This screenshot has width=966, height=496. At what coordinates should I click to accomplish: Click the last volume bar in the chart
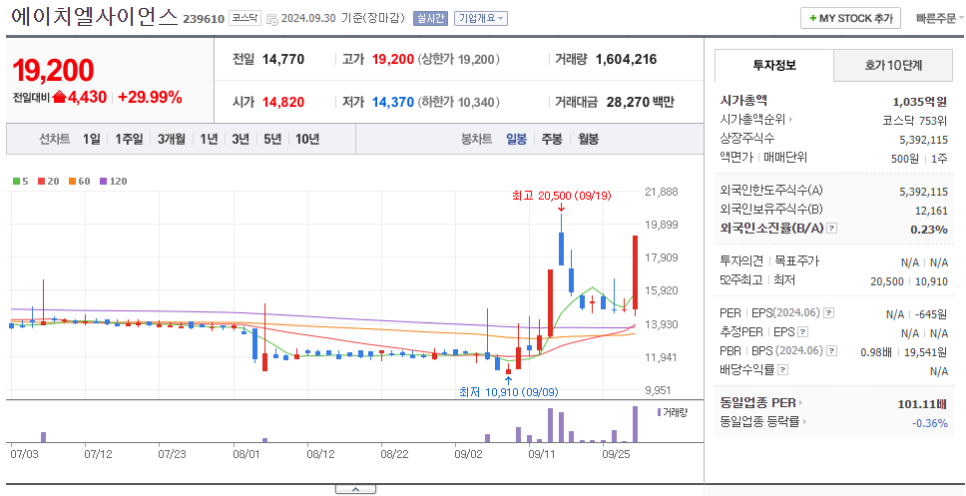635,424
